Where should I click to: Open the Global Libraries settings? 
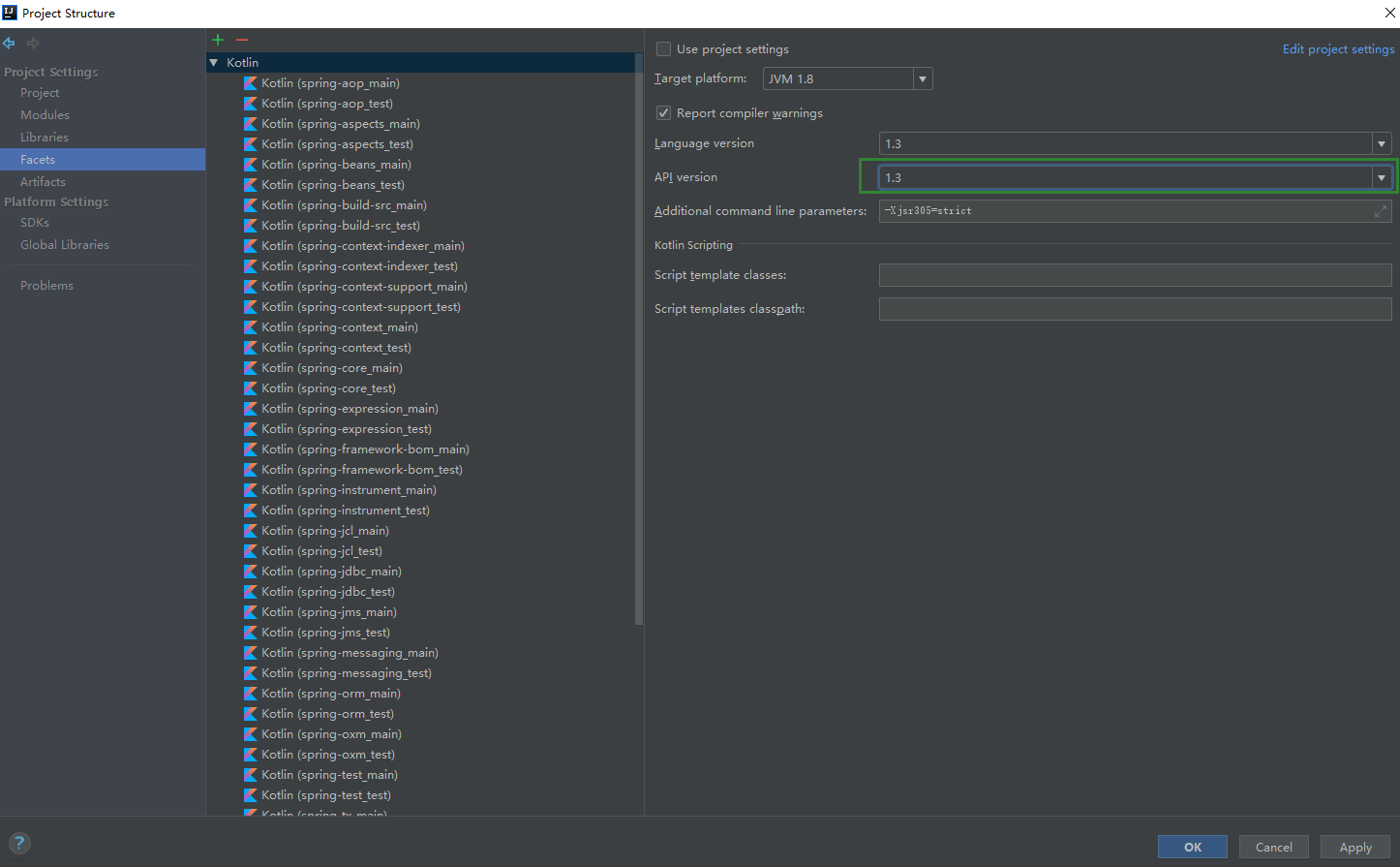[x=65, y=245]
